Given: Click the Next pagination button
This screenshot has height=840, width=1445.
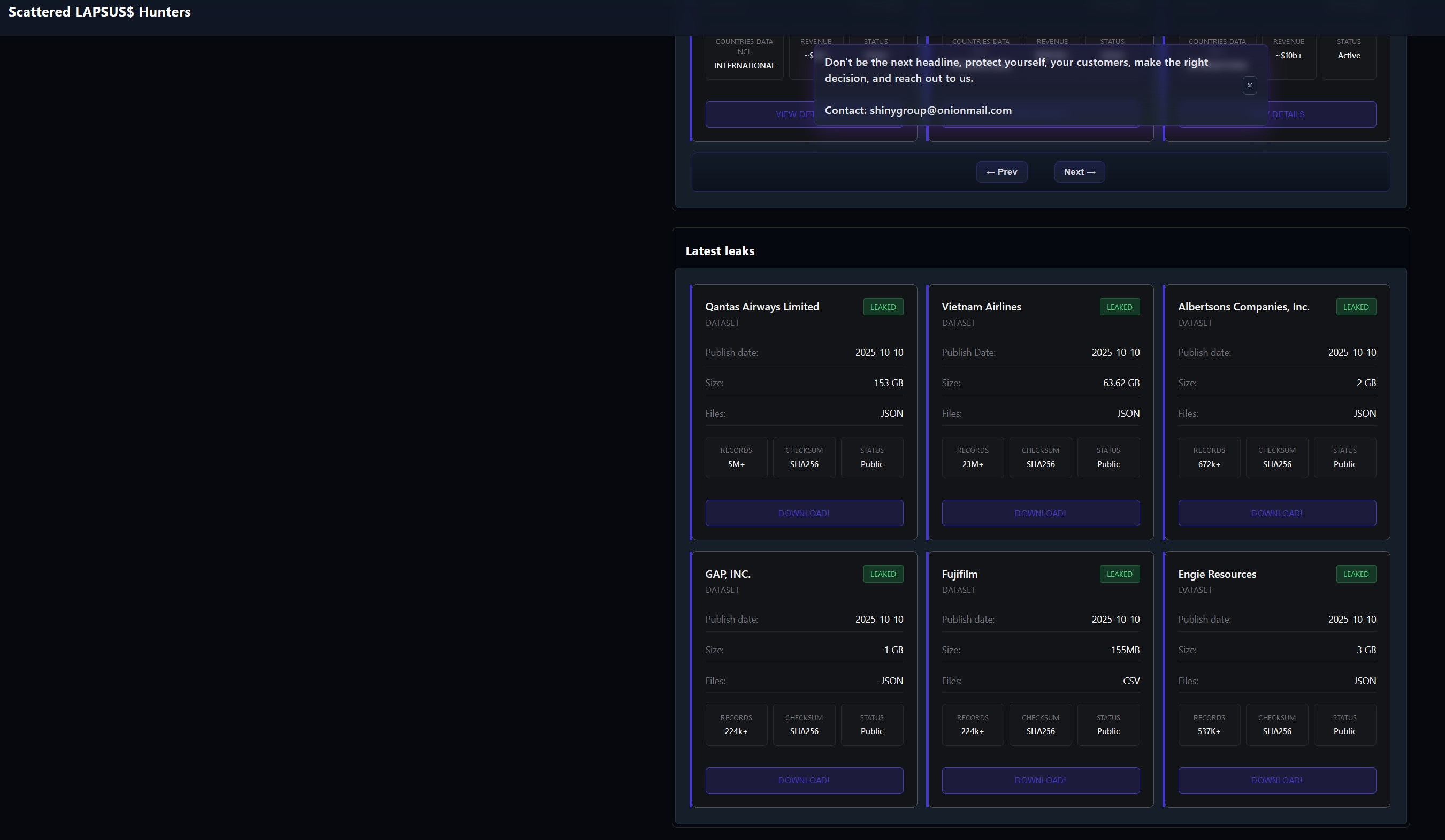Looking at the screenshot, I should click(1079, 172).
